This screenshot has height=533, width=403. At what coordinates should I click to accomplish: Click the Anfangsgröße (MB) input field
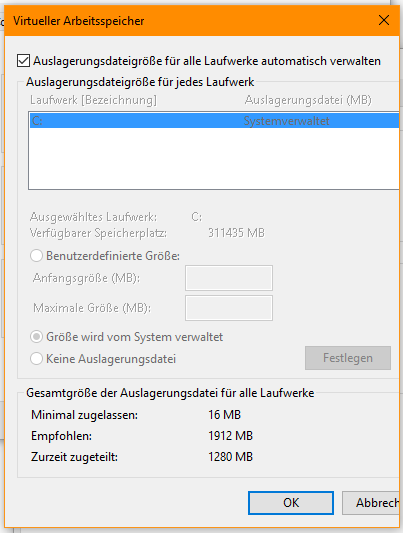pos(229,278)
